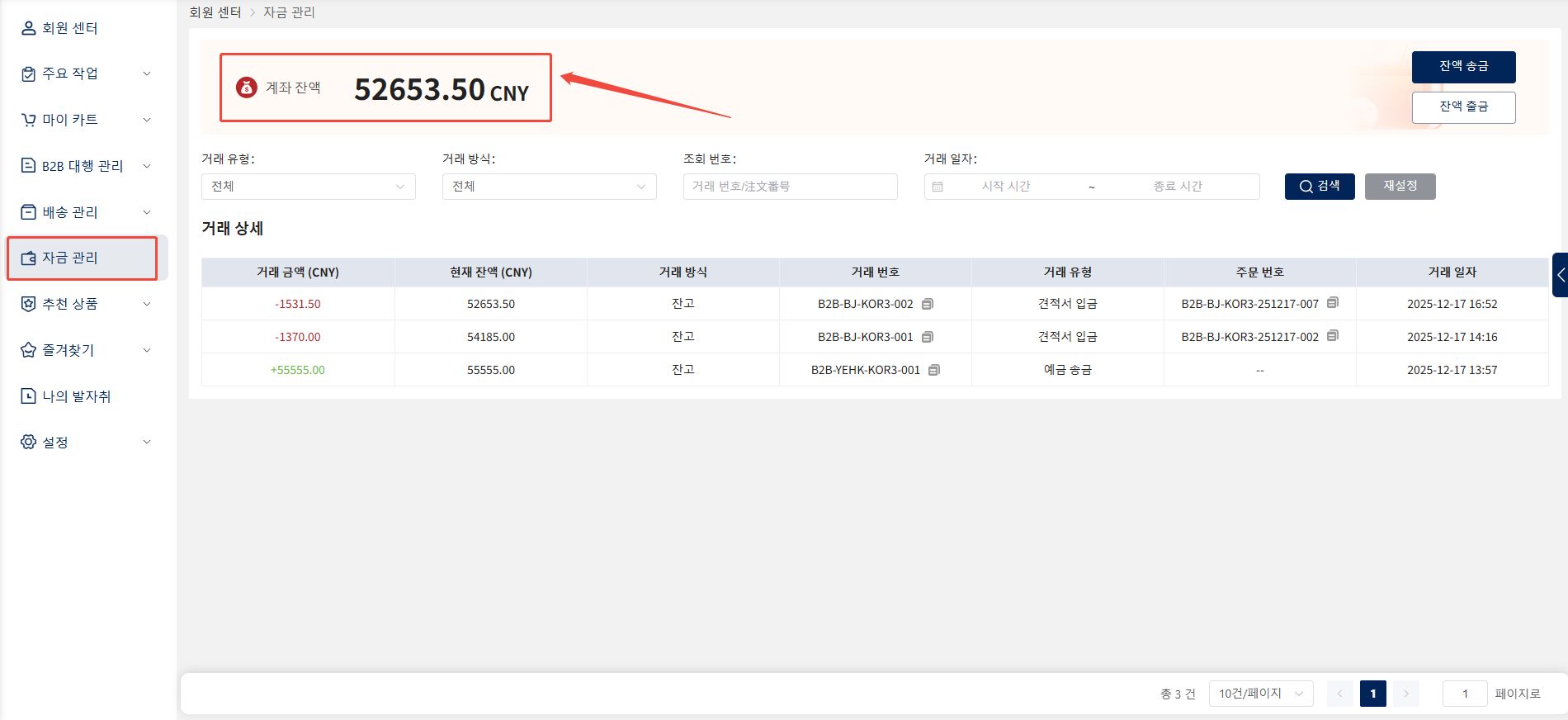Expand the 설정 menu chevron
The image size is (1568, 720).
click(x=147, y=442)
